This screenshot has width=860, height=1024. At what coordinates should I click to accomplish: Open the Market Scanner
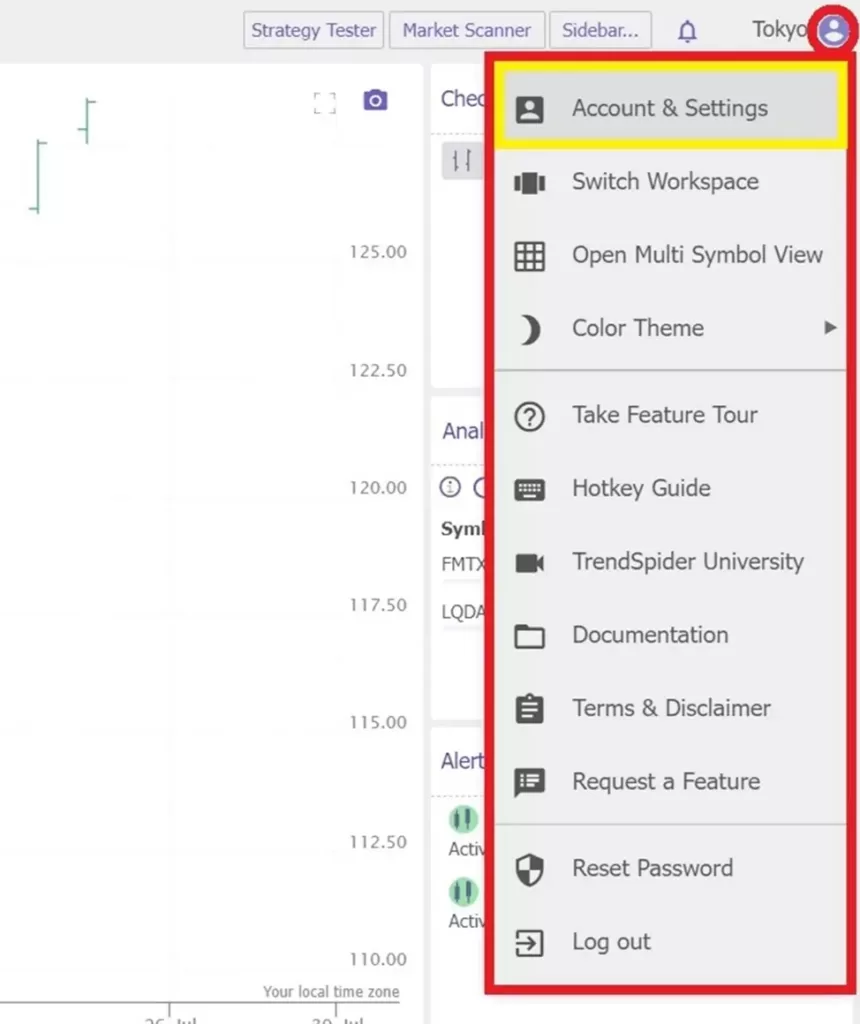466,30
